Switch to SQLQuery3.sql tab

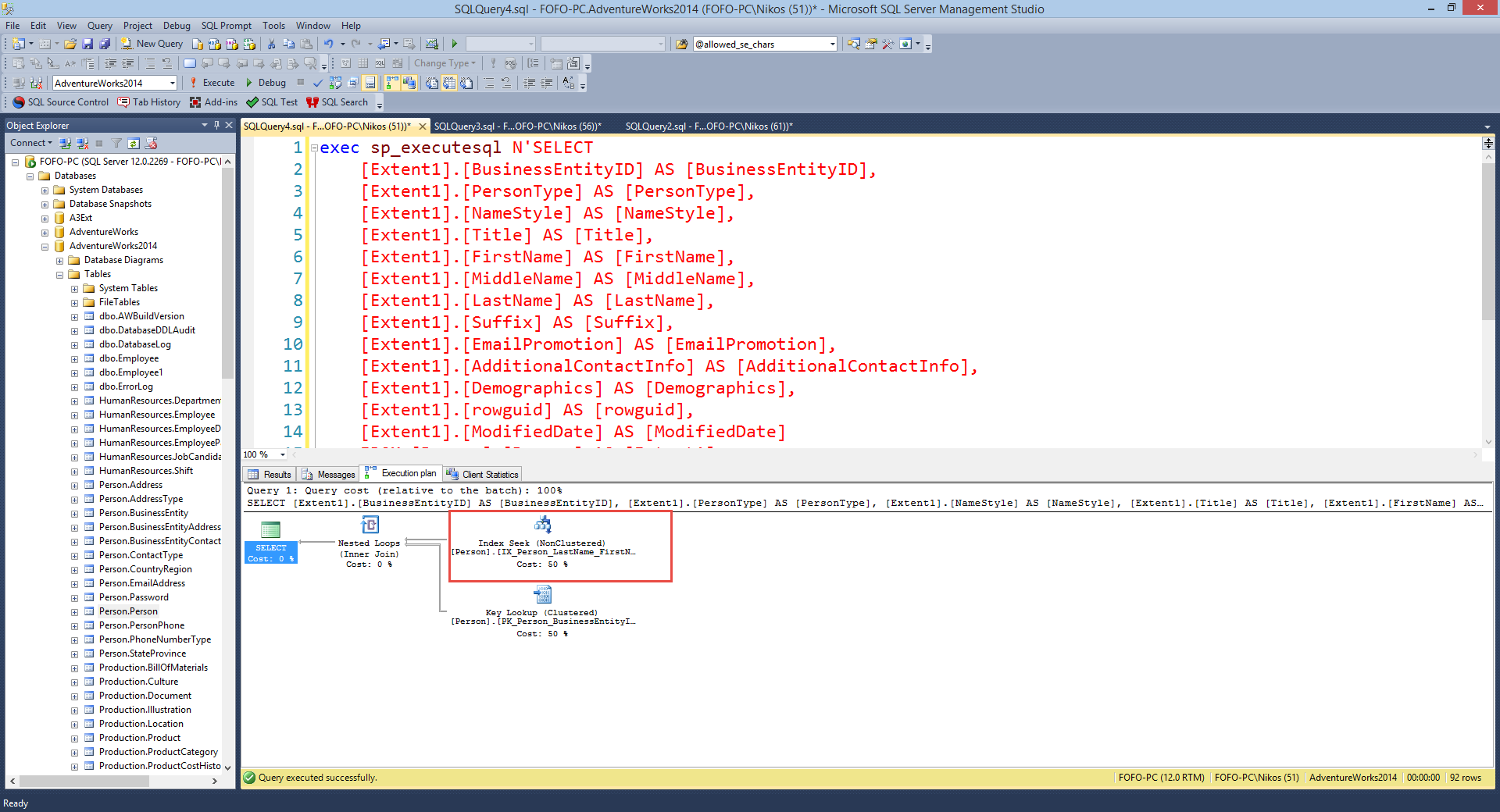517,126
